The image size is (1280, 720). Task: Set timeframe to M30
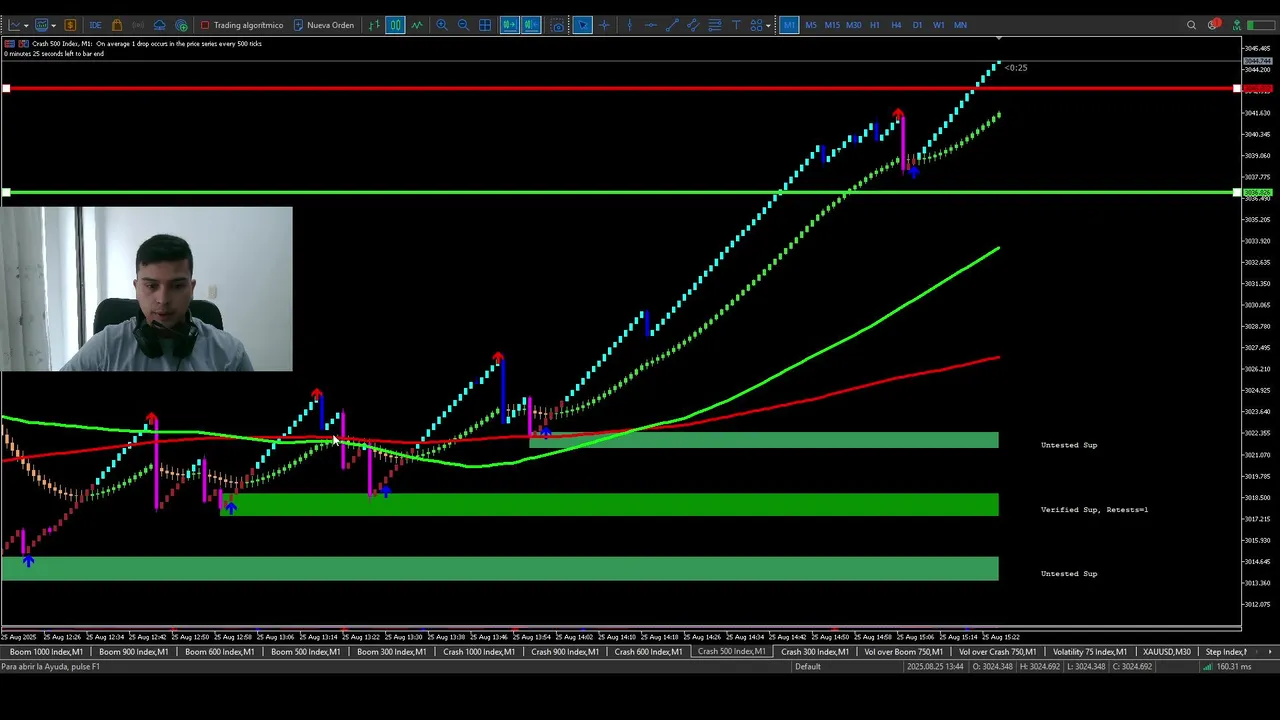(x=853, y=25)
